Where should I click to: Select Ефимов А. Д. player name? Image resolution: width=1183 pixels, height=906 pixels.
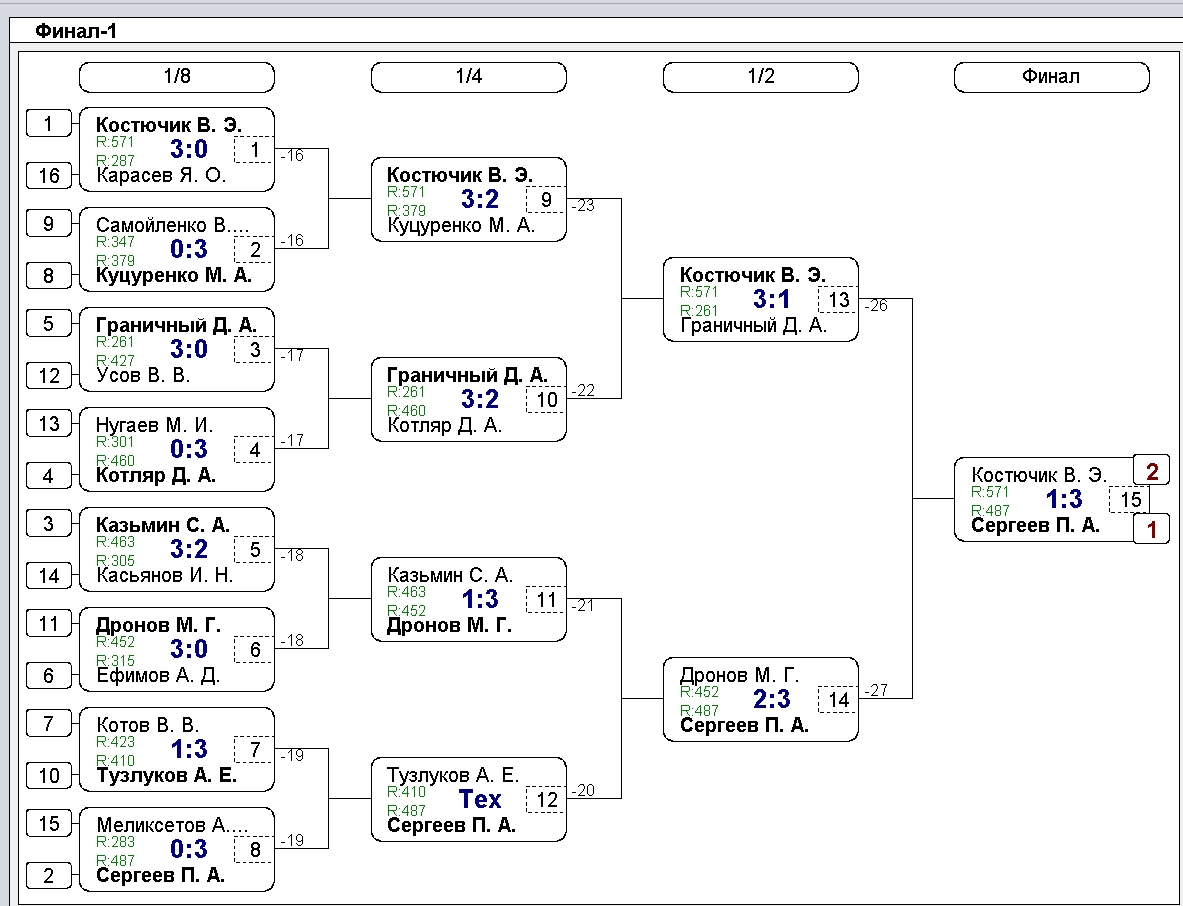pyautogui.click(x=158, y=675)
